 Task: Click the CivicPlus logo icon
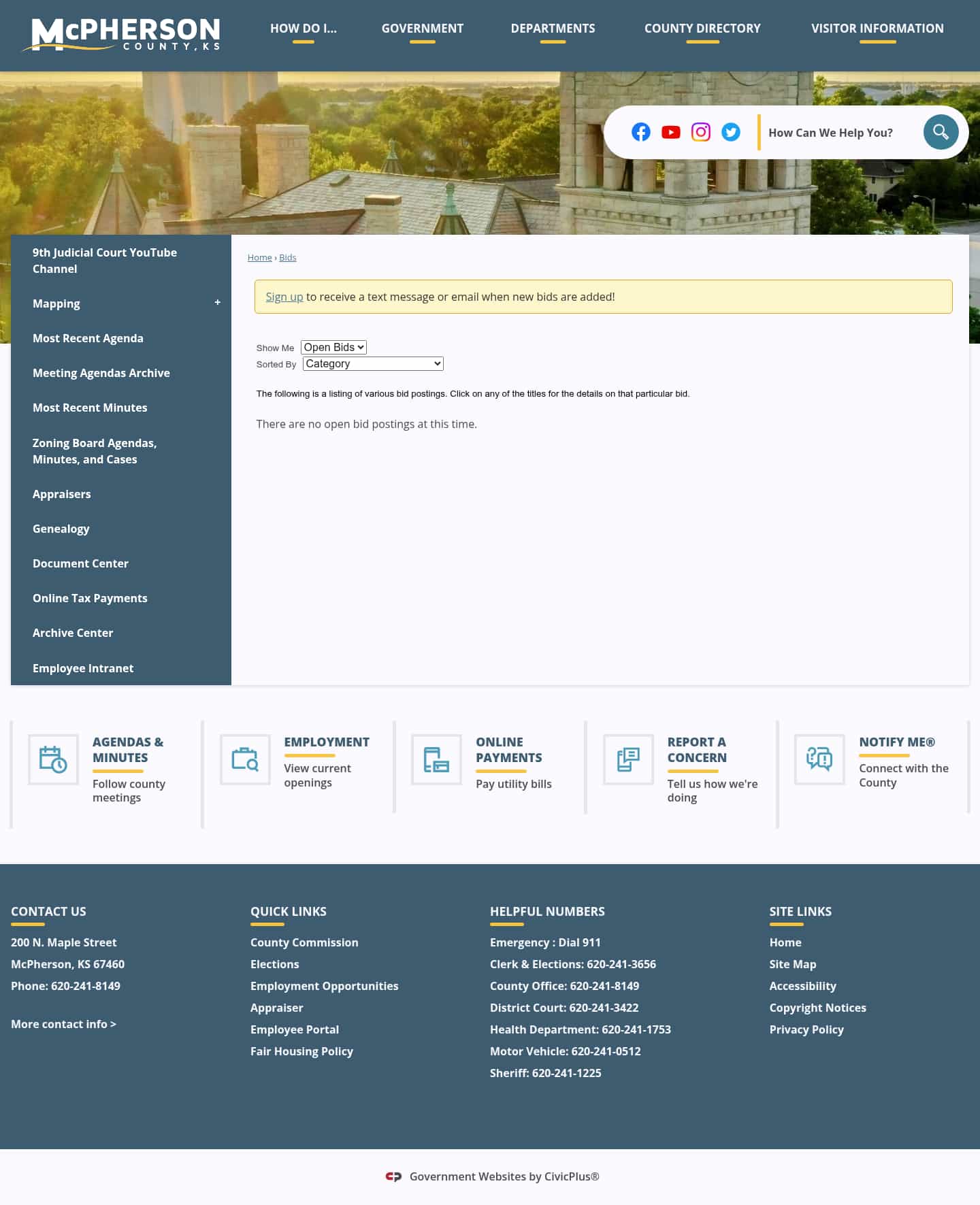[x=393, y=1176]
